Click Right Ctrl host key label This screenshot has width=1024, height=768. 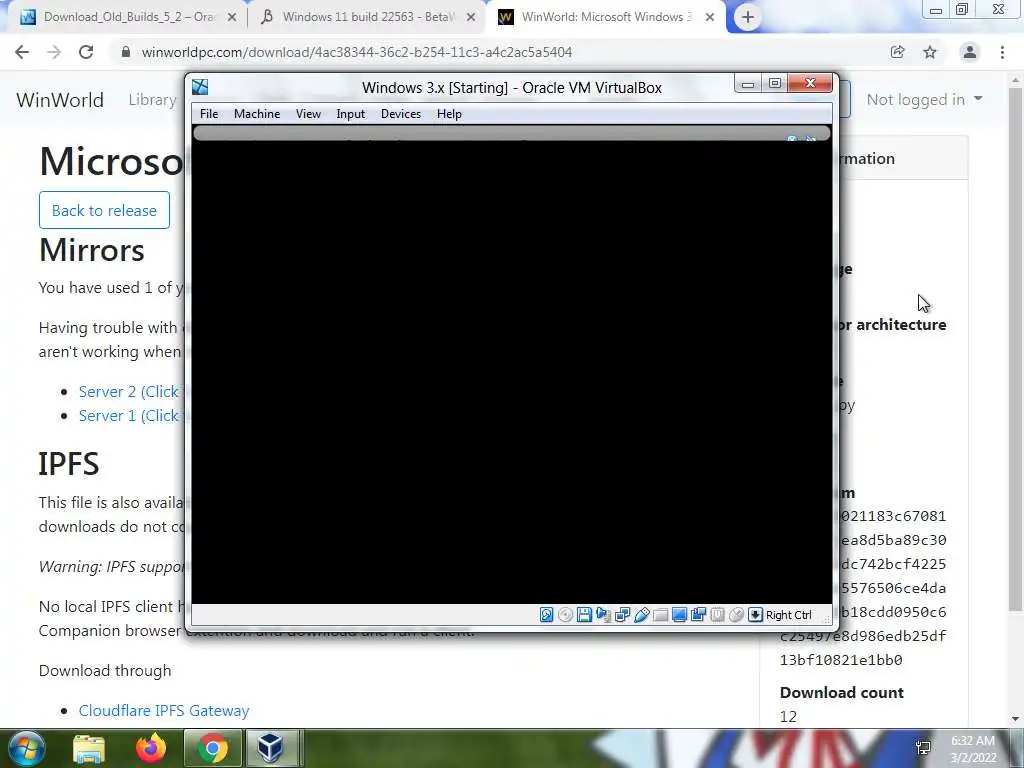(x=788, y=615)
